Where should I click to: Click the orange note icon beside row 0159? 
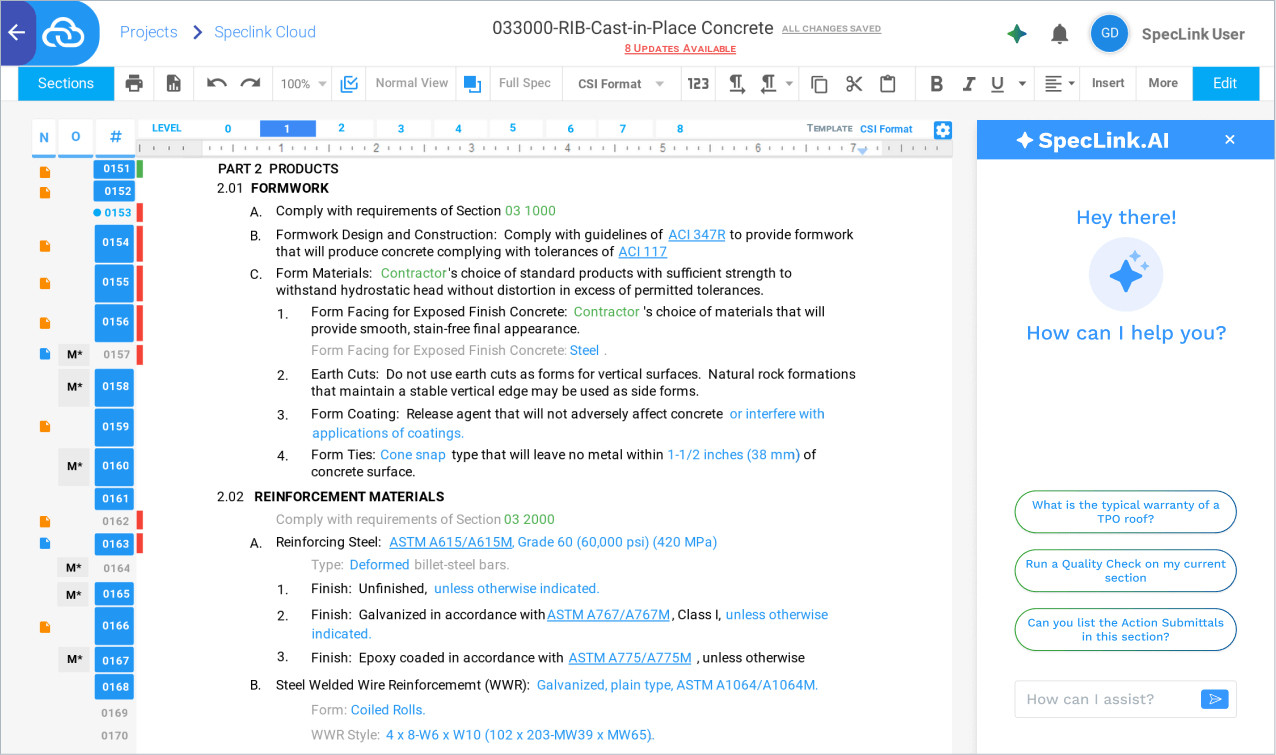44,426
